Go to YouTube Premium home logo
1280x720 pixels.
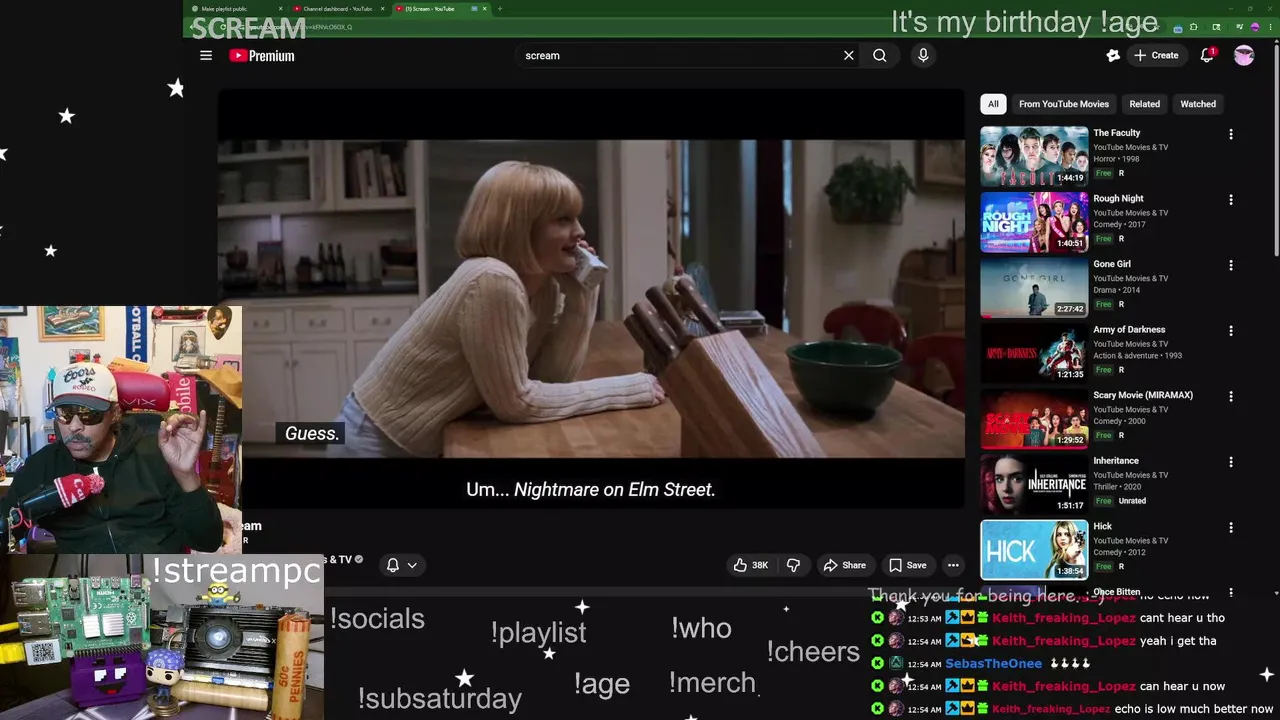(x=262, y=56)
